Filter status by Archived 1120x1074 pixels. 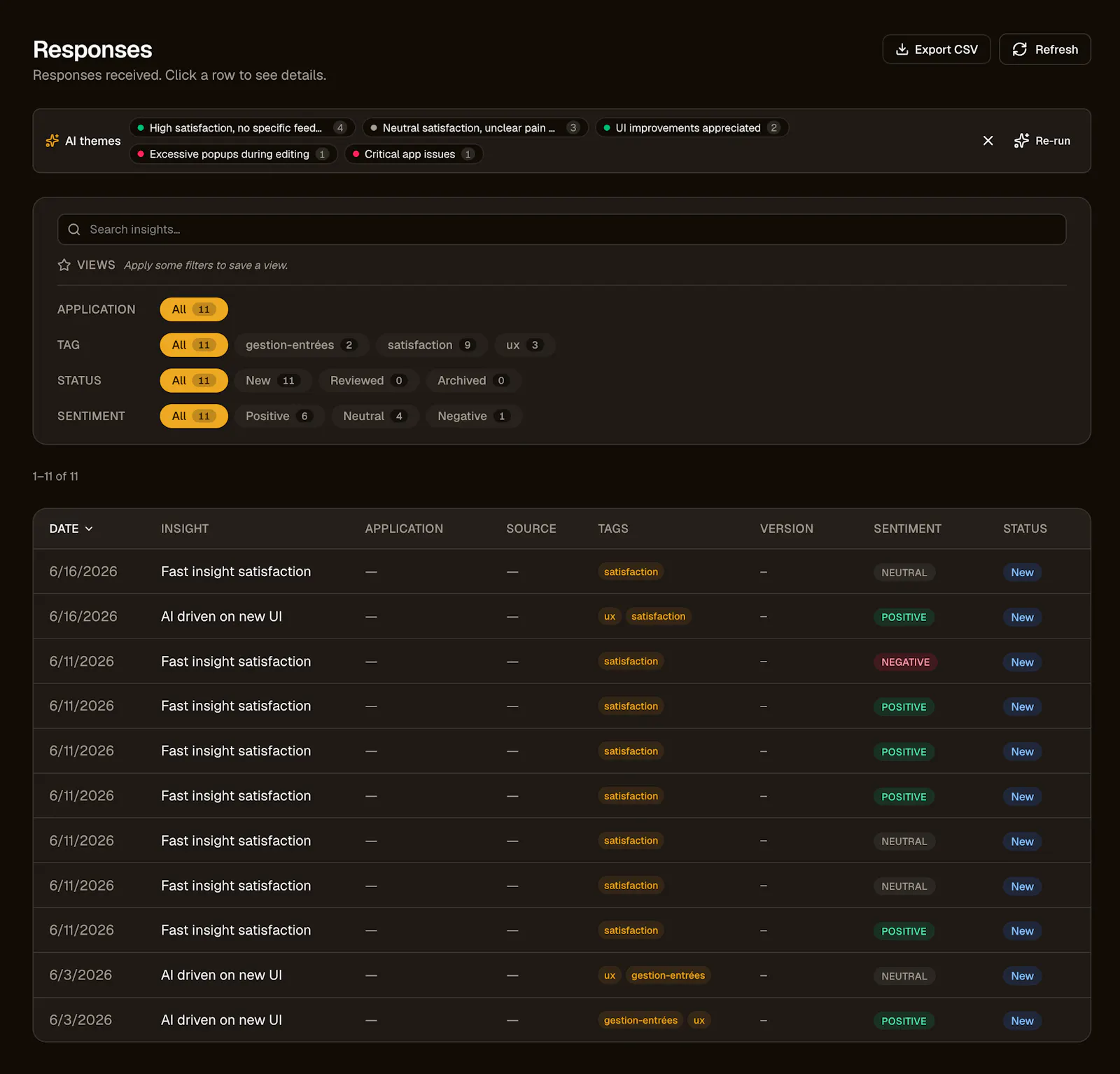click(473, 381)
